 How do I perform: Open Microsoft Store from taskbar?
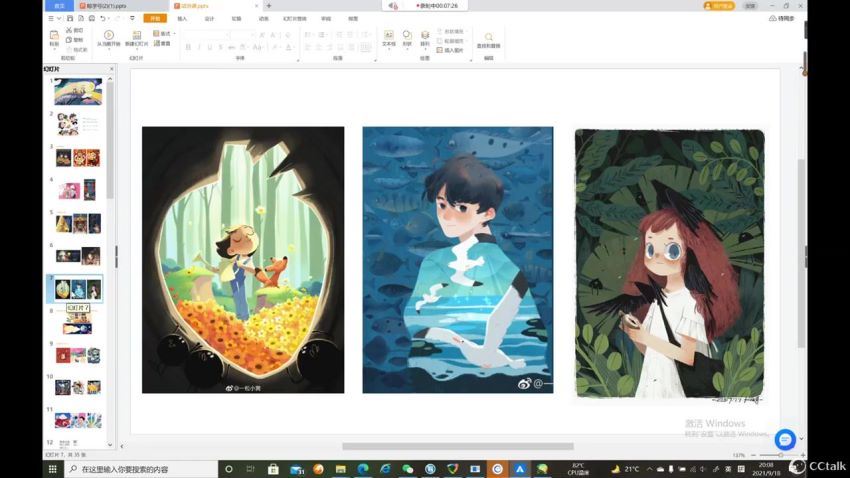[273, 469]
